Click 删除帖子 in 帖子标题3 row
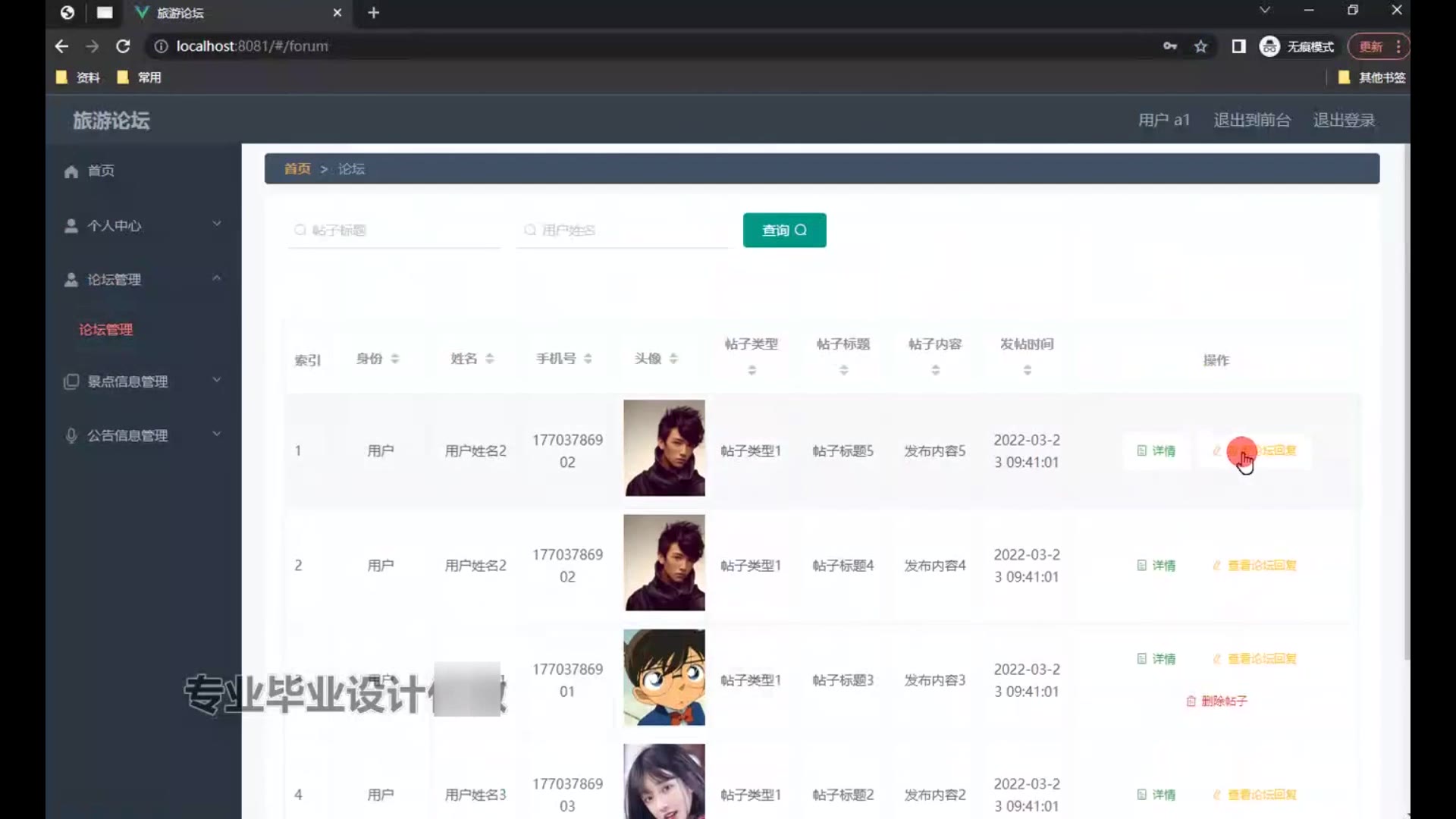 coord(1217,701)
